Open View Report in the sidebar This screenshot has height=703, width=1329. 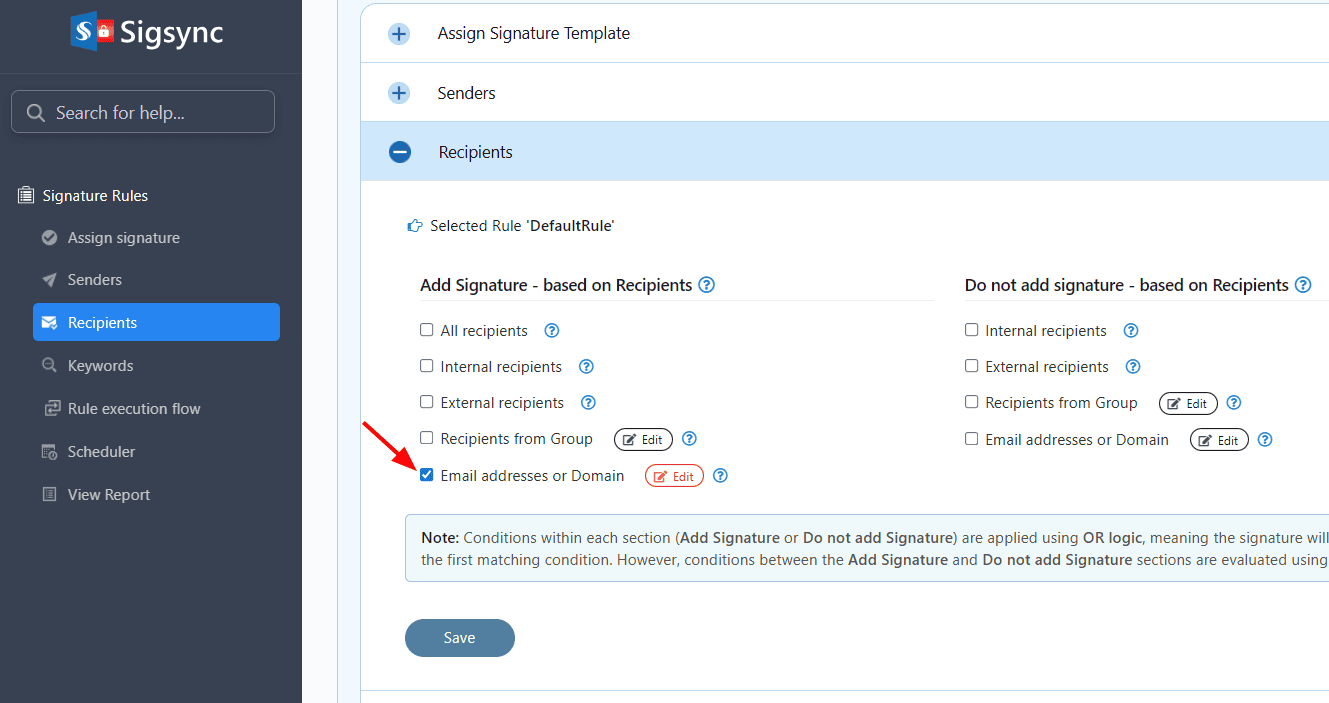click(x=108, y=495)
